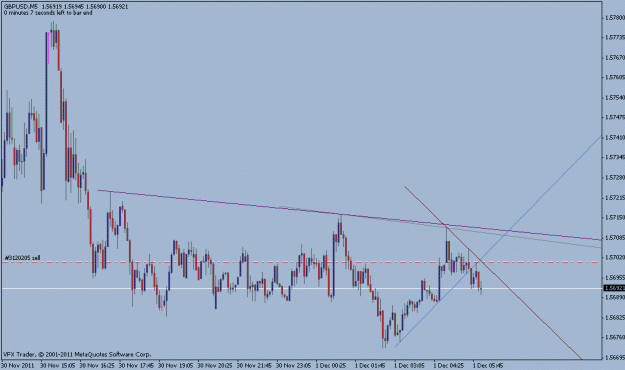Screen dimensions: 625x370
Task: Click the '1 Dec 04:25' time label
Action: coord(449,365)
